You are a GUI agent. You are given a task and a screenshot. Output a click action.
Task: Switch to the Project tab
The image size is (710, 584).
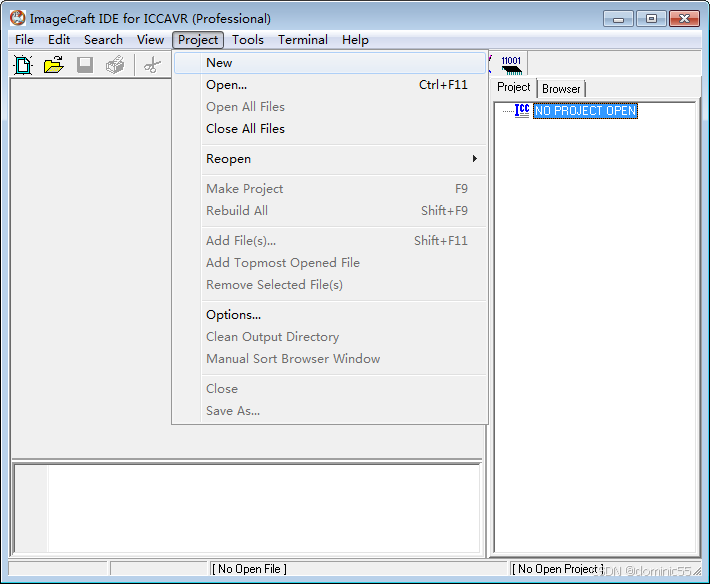tap(513, 87)
